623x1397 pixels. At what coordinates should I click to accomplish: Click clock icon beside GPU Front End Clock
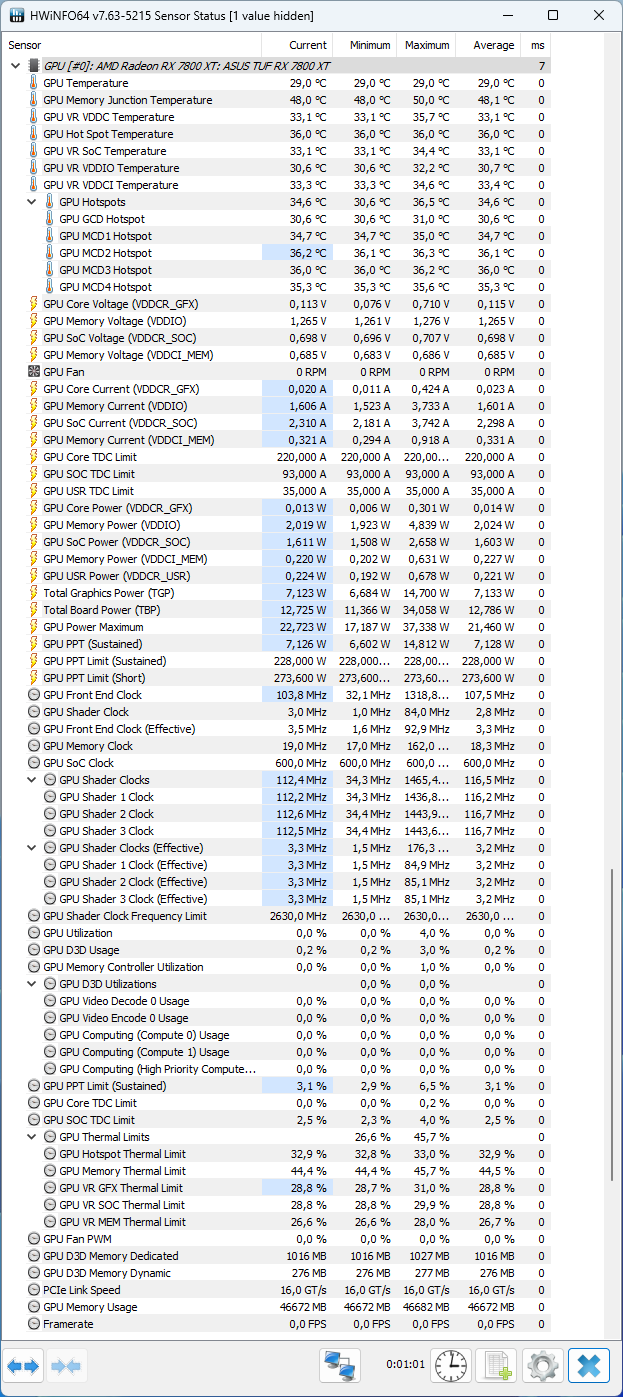tap(34, 695)
